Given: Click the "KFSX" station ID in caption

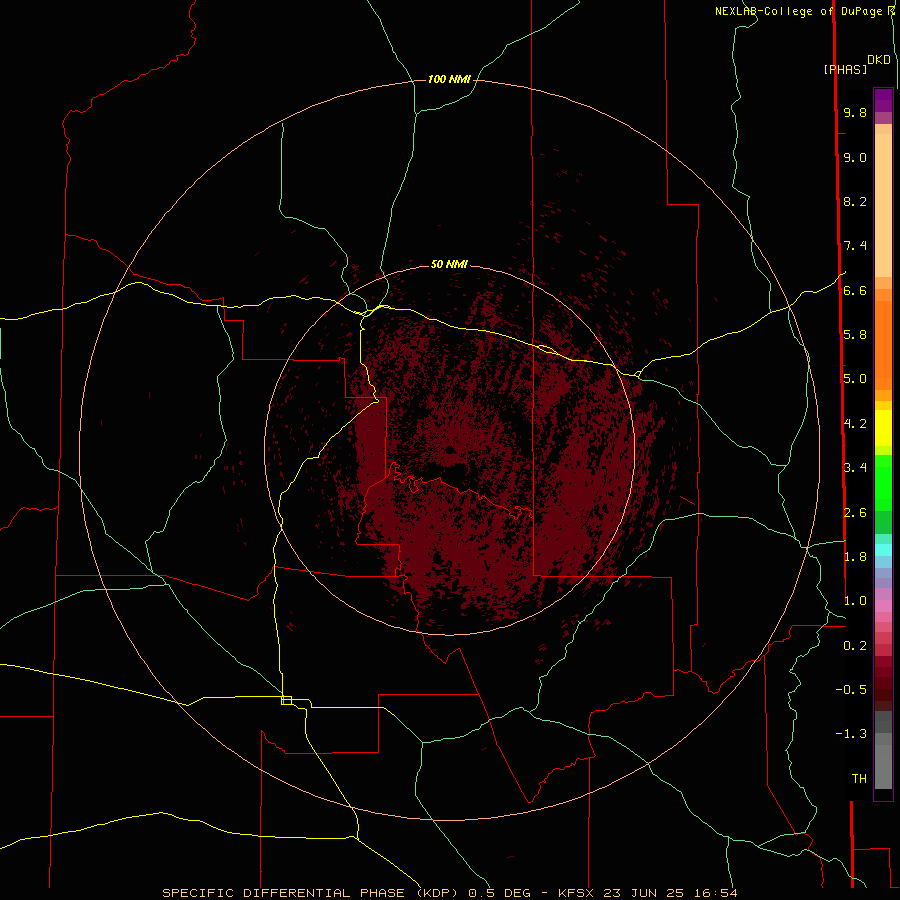Looking at the screenshot, I should pyautogui.click(x=575, y=893).
